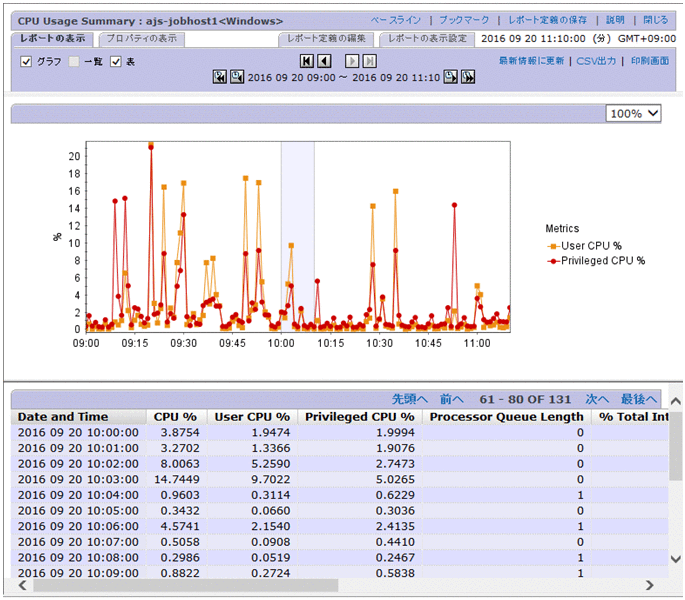
Task: Open the レポート定義の編集 tab
Action: pyautogui.click(x=326, y=39)
